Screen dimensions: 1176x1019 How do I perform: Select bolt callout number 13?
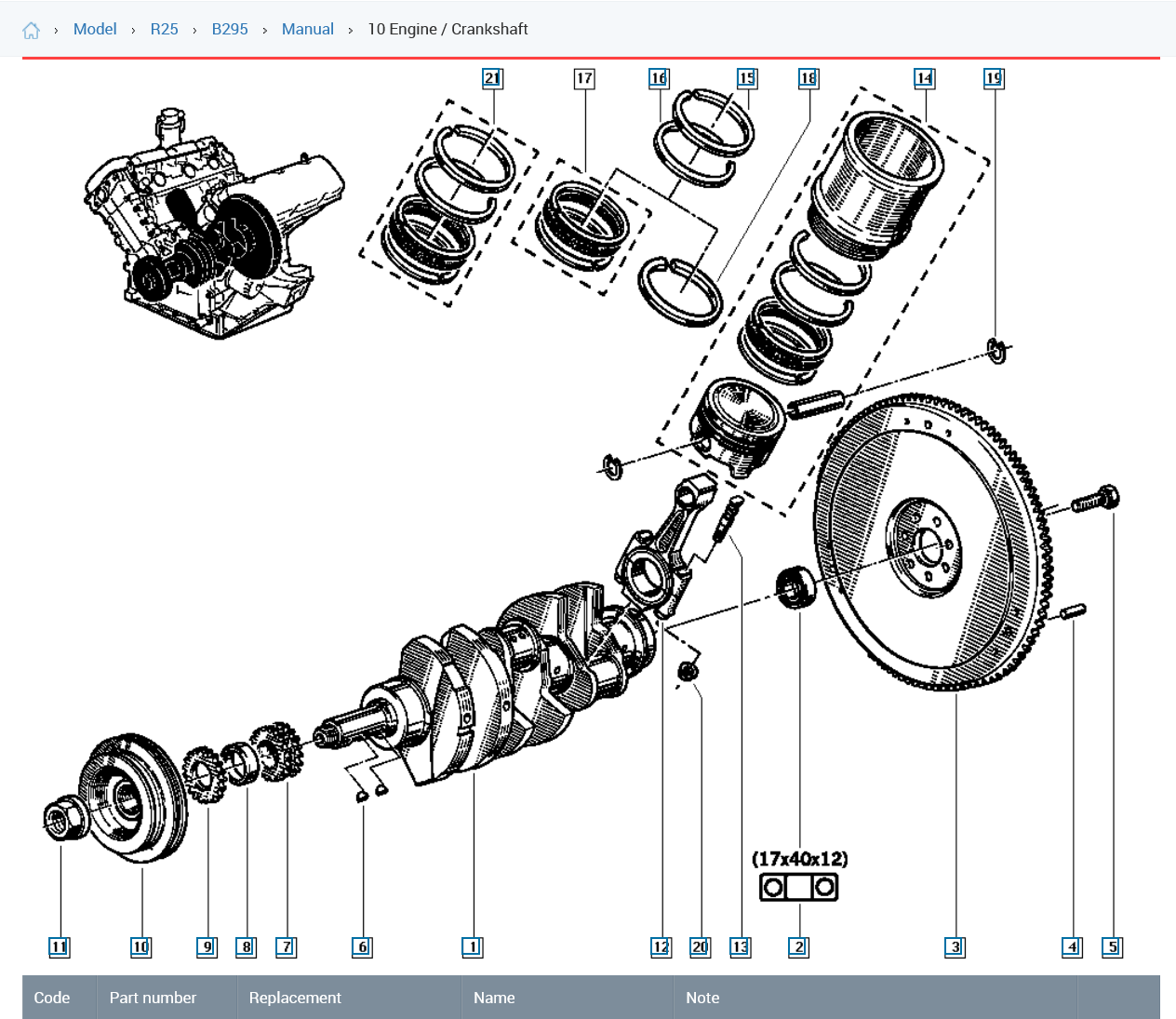pos(740,946)
